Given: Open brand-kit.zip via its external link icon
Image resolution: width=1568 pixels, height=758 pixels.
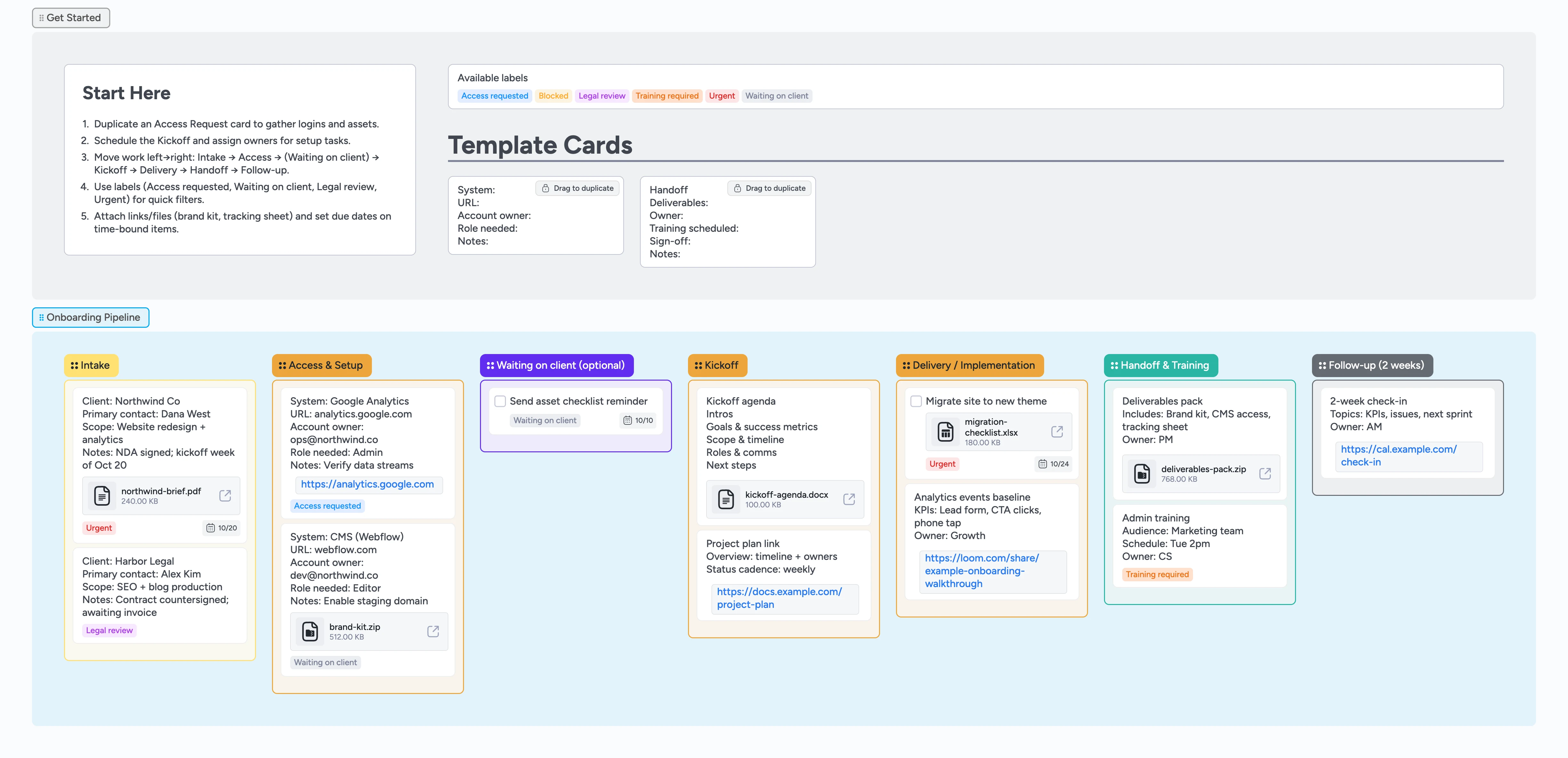Looking at the screenshot, I should click(433, 631).
